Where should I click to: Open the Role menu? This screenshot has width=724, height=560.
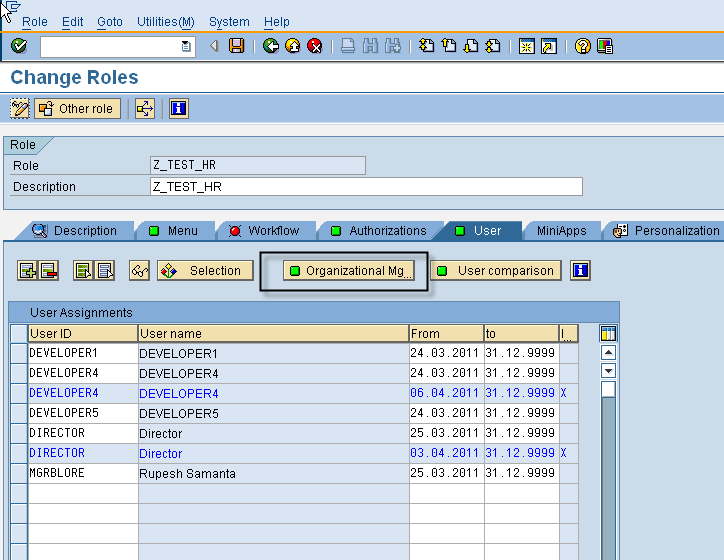click(35, 22)
